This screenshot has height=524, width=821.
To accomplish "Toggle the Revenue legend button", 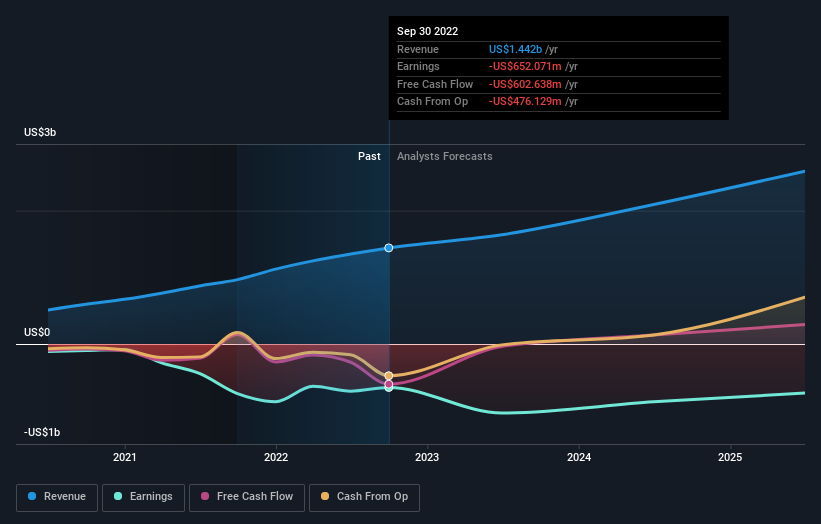I will [57, 497].
